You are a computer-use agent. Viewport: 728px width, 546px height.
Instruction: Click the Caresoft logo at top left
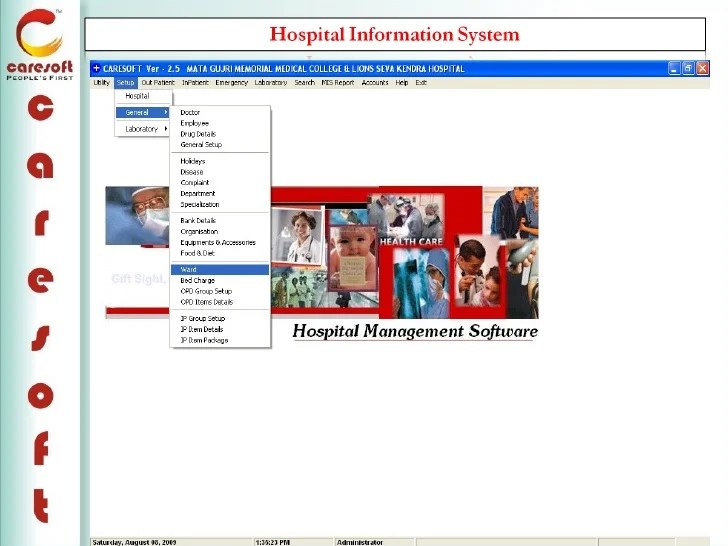point(40,44)
